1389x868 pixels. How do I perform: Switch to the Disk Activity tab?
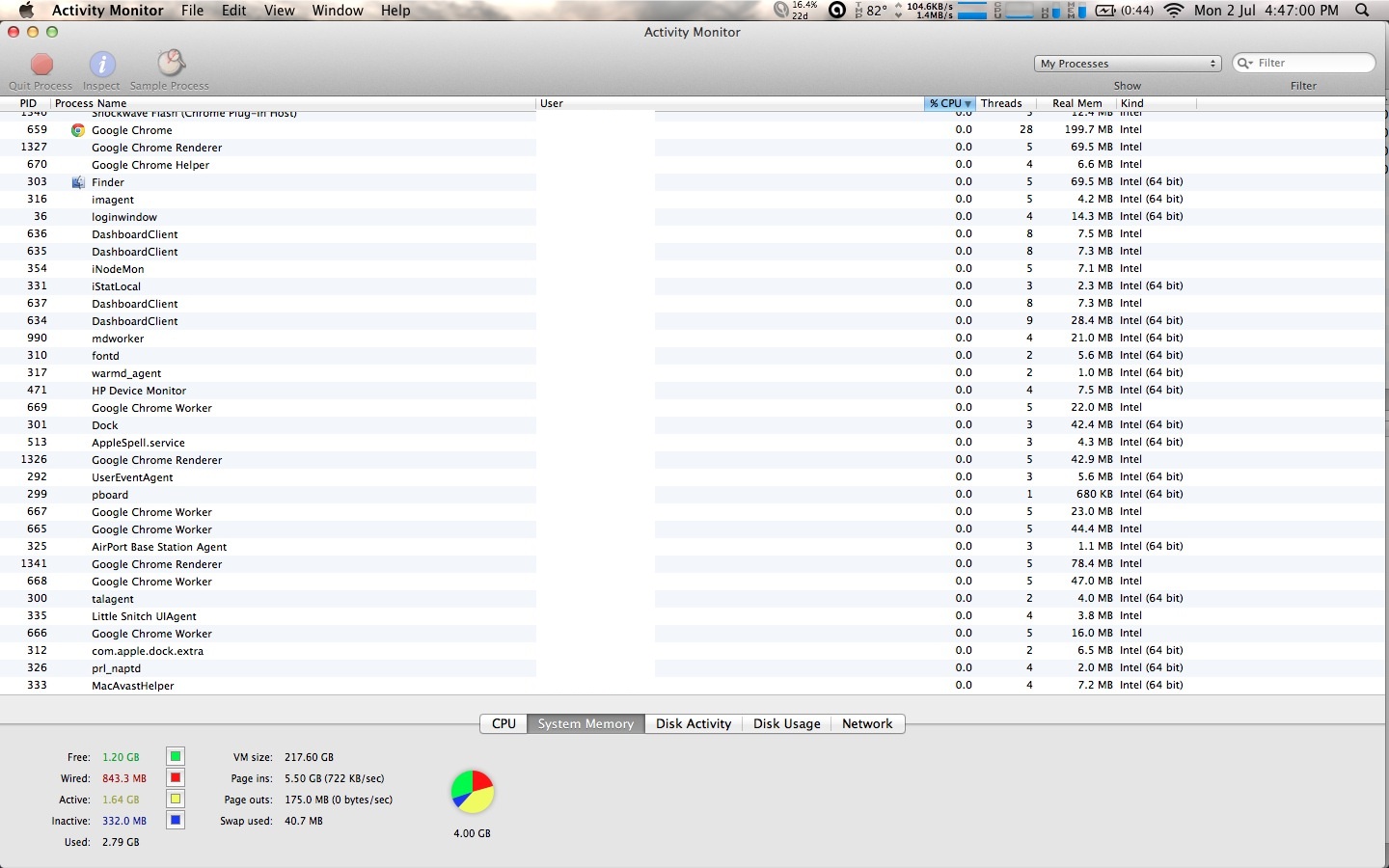click(x=694, y=723)
